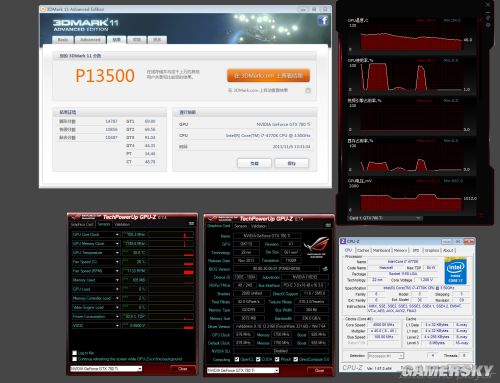Click Close in the GPU-Z Graphics Card window
Screen dimensions: 500x383
click(x=319, y=370)
